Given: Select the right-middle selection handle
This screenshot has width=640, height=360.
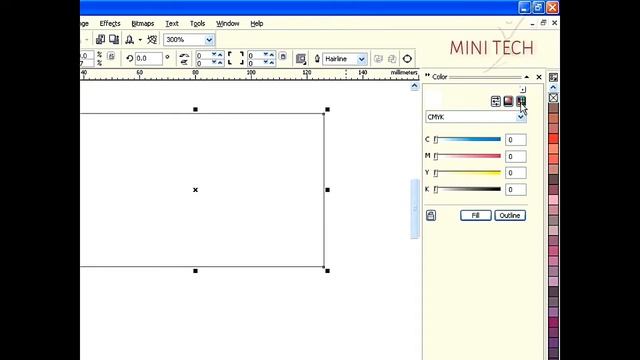Looking at the screenshot, I should 327,190.
